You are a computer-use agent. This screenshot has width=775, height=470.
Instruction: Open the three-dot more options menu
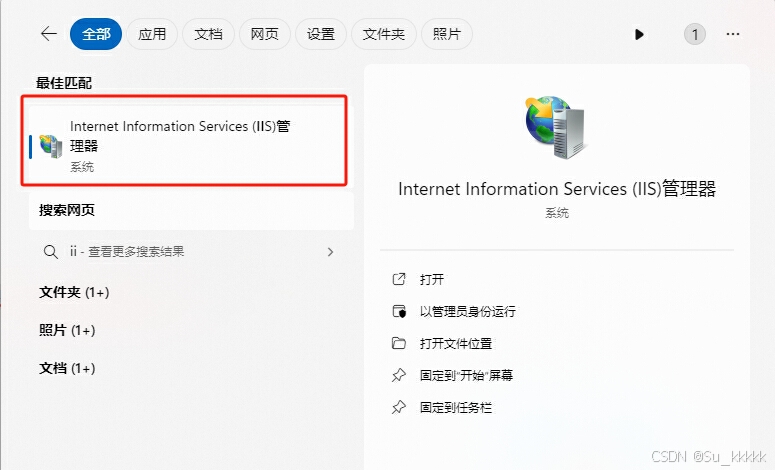pyautogui.click(x=733, y=34)
